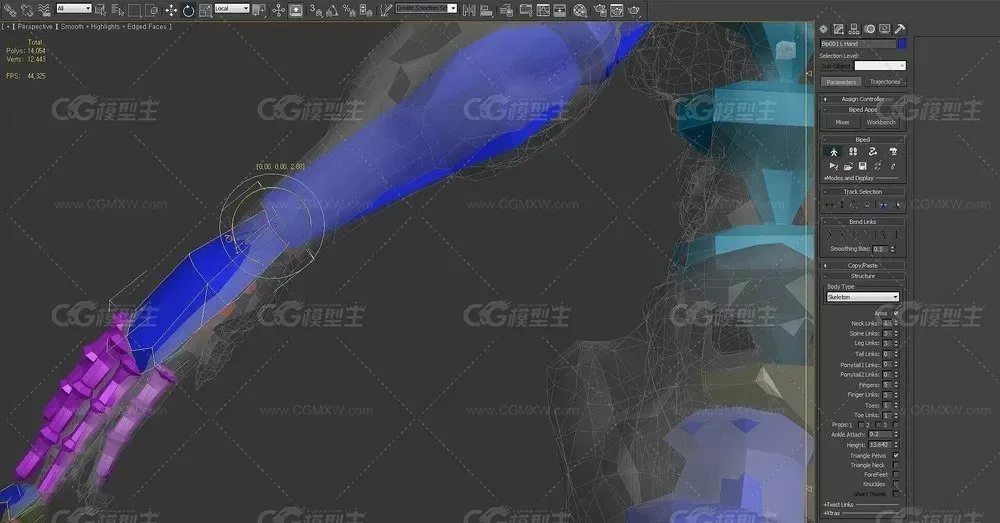Click the Select and Manipulate icon
Screen dimensions: 1000x523
[x=278, y=10]
